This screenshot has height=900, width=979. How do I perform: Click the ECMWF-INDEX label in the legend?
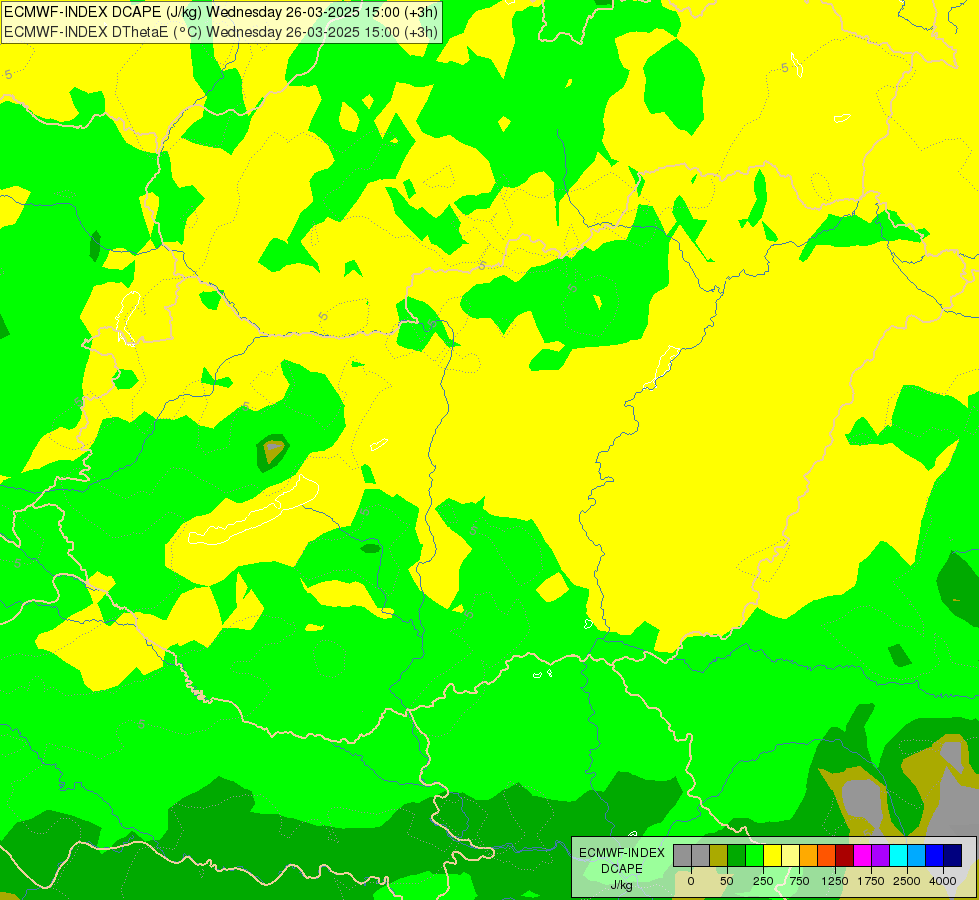tap(622, 853)
